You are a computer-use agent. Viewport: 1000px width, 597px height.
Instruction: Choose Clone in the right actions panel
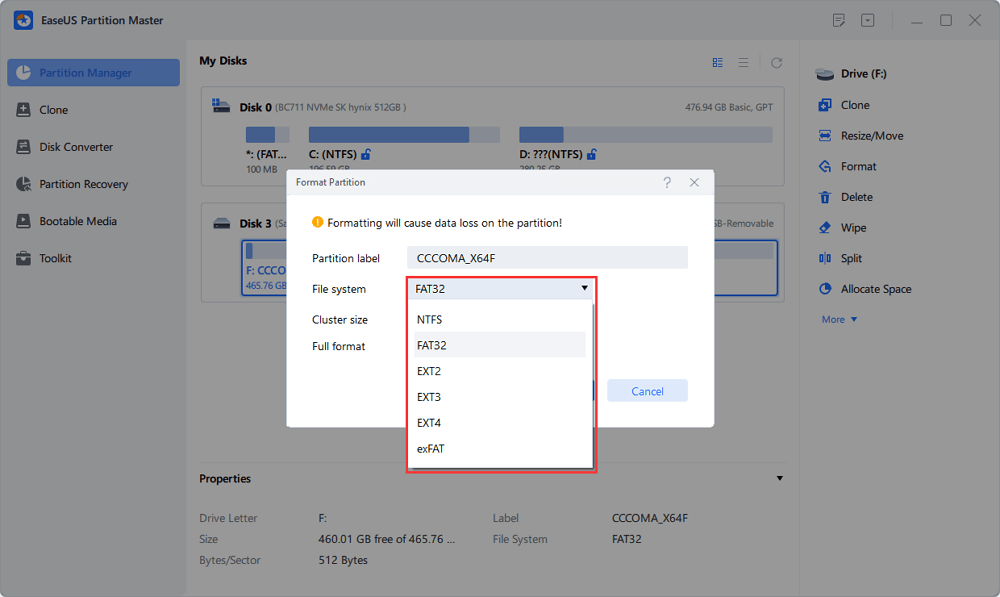(x=844, y=105)
